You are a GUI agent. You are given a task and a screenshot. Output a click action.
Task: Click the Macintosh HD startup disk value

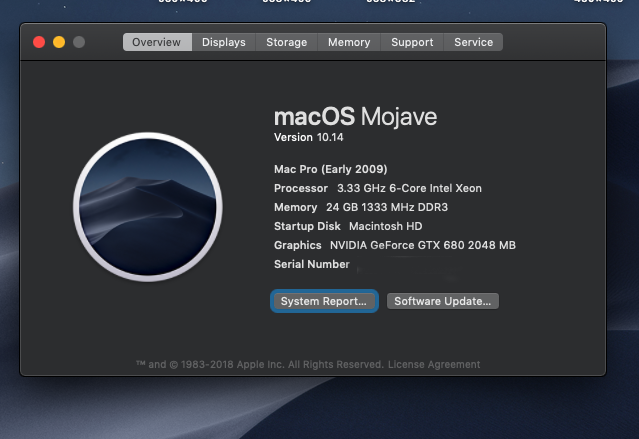(386, 226)
